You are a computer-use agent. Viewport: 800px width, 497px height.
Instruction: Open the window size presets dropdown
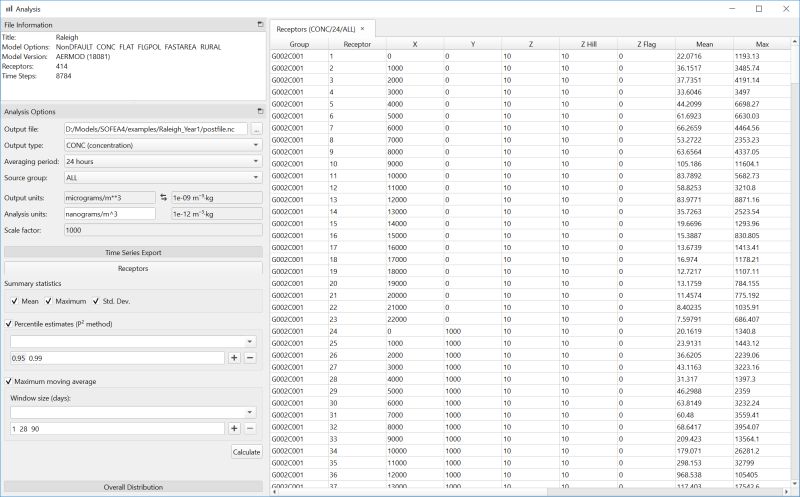pyautogui.click(x=134, y=412)
